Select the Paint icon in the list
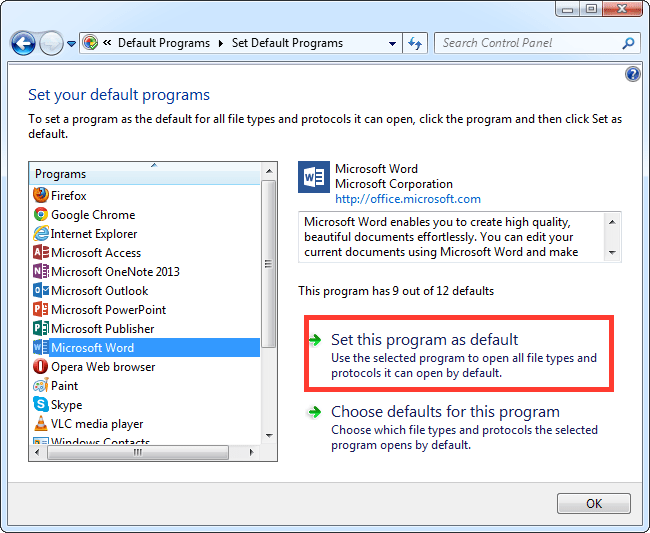Image resolution: width=650 pixels, height=533 pixels. [x=41, y=385]
